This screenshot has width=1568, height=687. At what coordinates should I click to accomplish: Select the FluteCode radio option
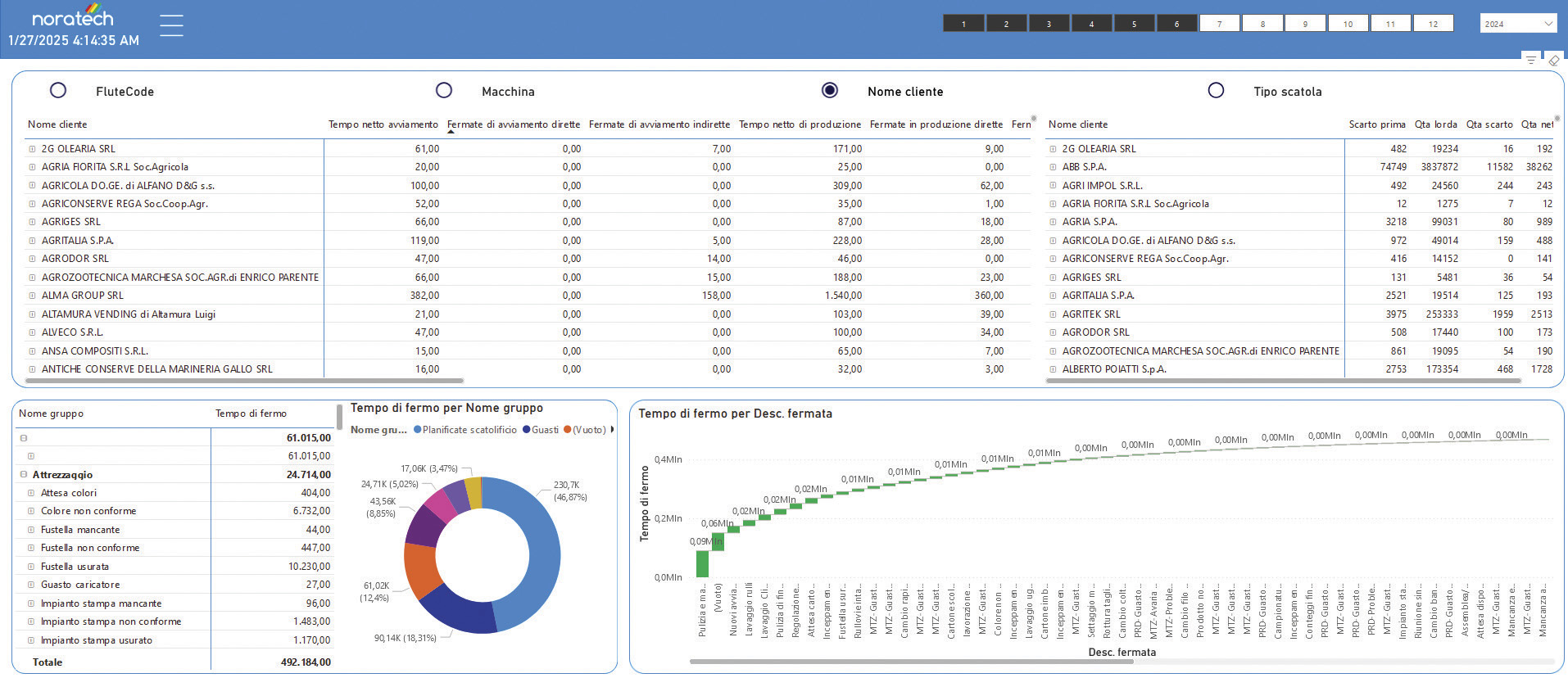point(58,90)
